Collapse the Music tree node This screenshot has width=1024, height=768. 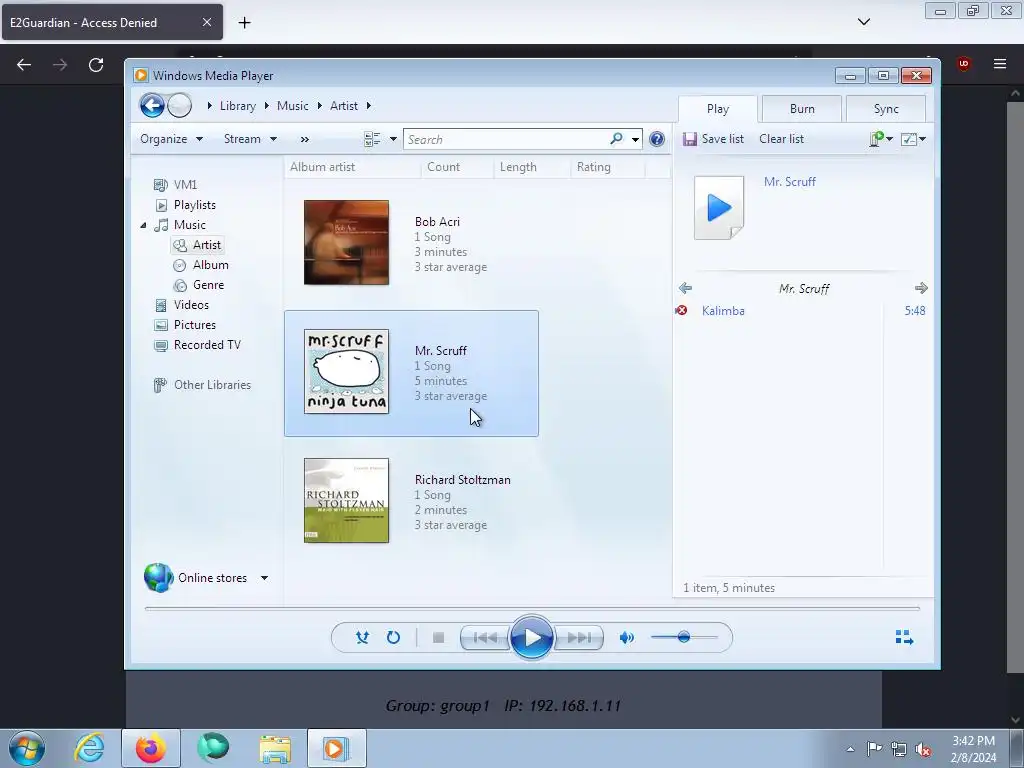(x=143, y=225)
